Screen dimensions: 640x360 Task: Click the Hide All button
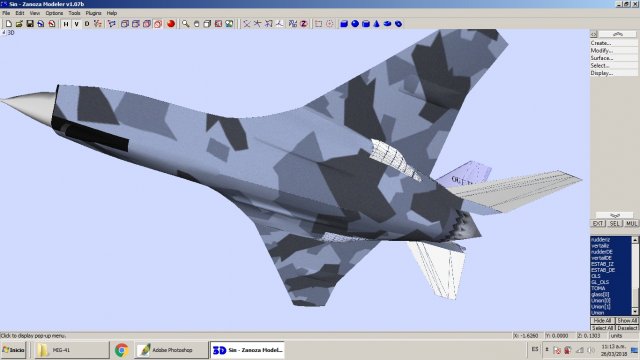point(602,321)
